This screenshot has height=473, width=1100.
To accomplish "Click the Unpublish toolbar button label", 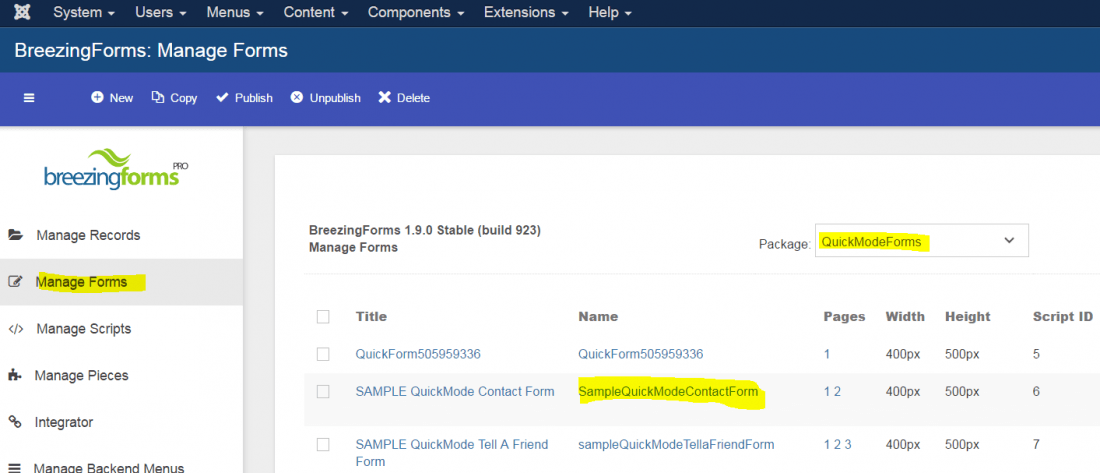I will coord(335,98).
